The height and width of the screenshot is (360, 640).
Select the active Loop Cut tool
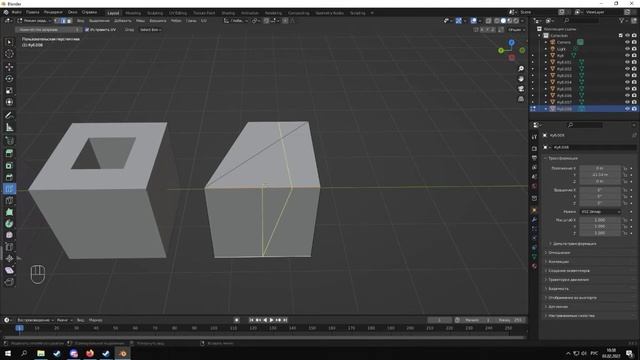[9, 189]
